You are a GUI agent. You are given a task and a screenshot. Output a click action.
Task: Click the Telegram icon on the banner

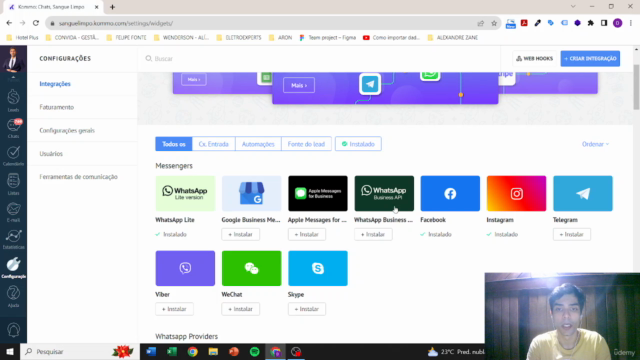click(370, 84)
